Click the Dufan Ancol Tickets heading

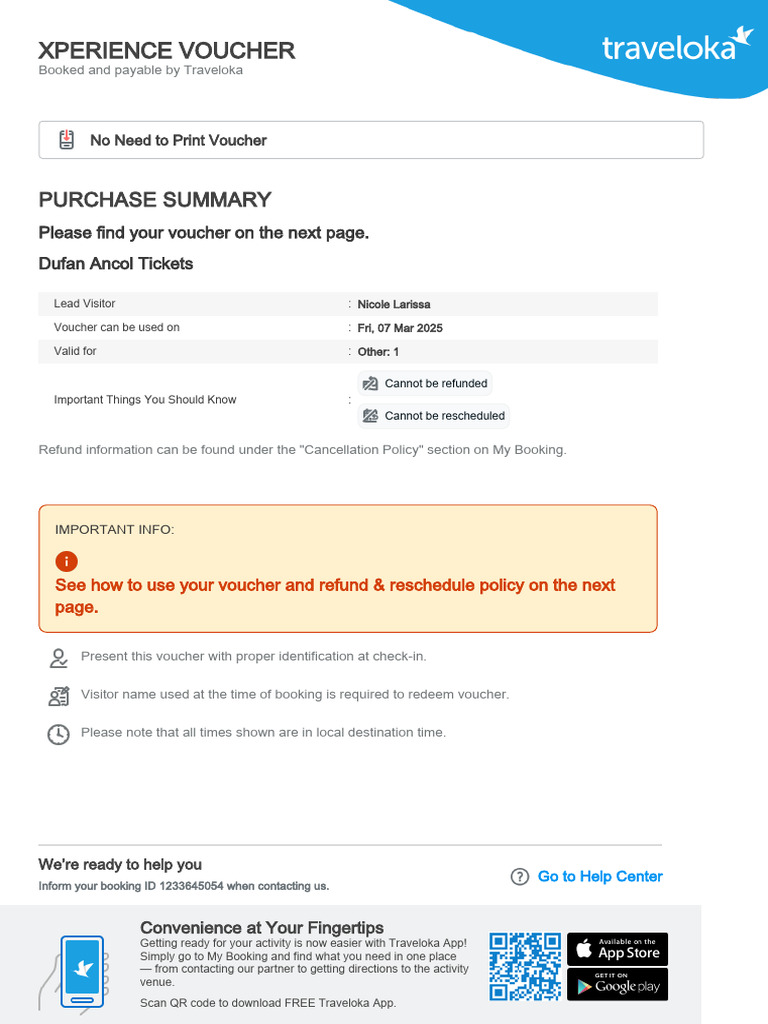(x=116, y=264)
